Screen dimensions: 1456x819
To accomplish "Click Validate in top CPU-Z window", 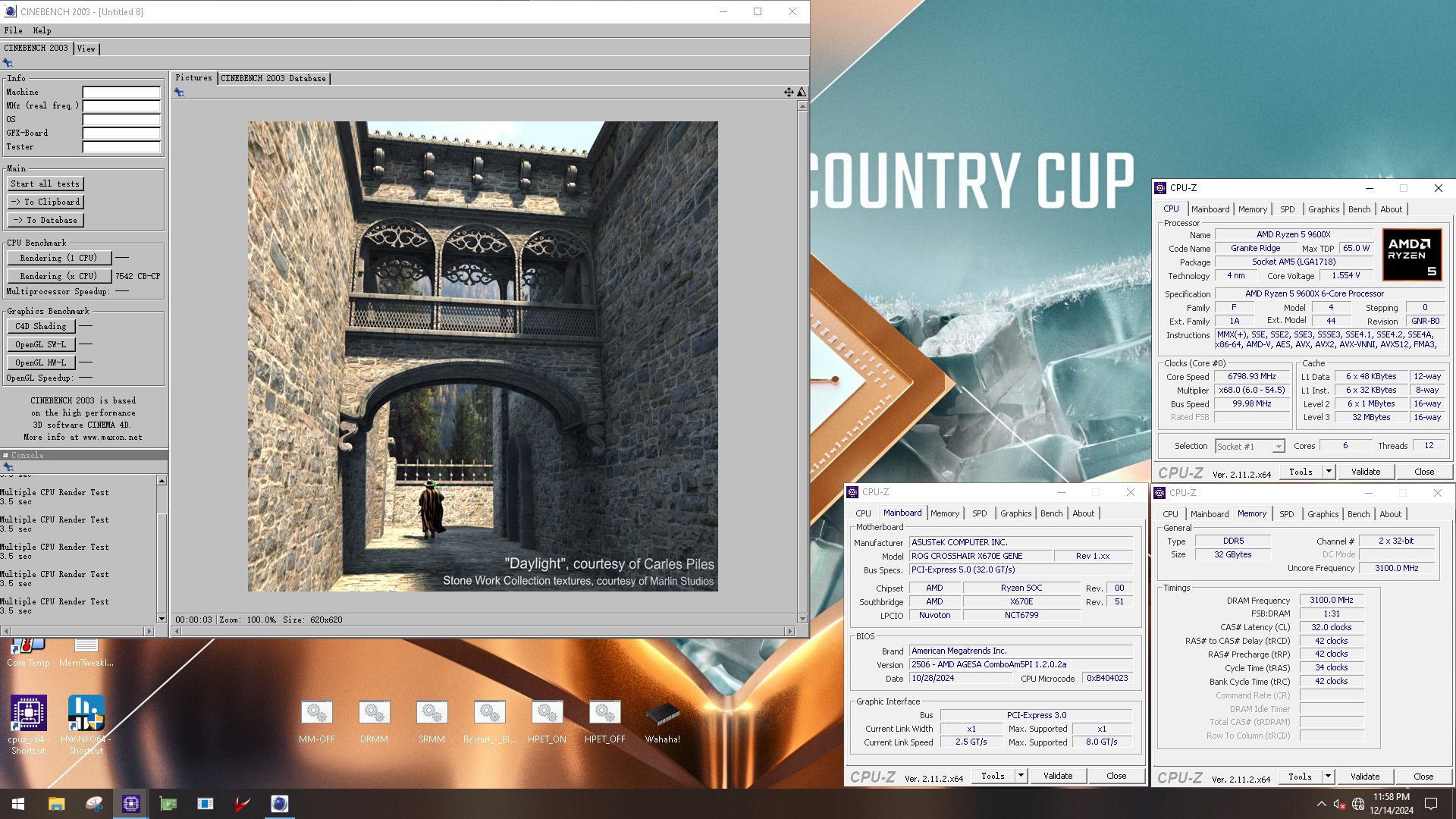I will click(x=1366, y=472).
